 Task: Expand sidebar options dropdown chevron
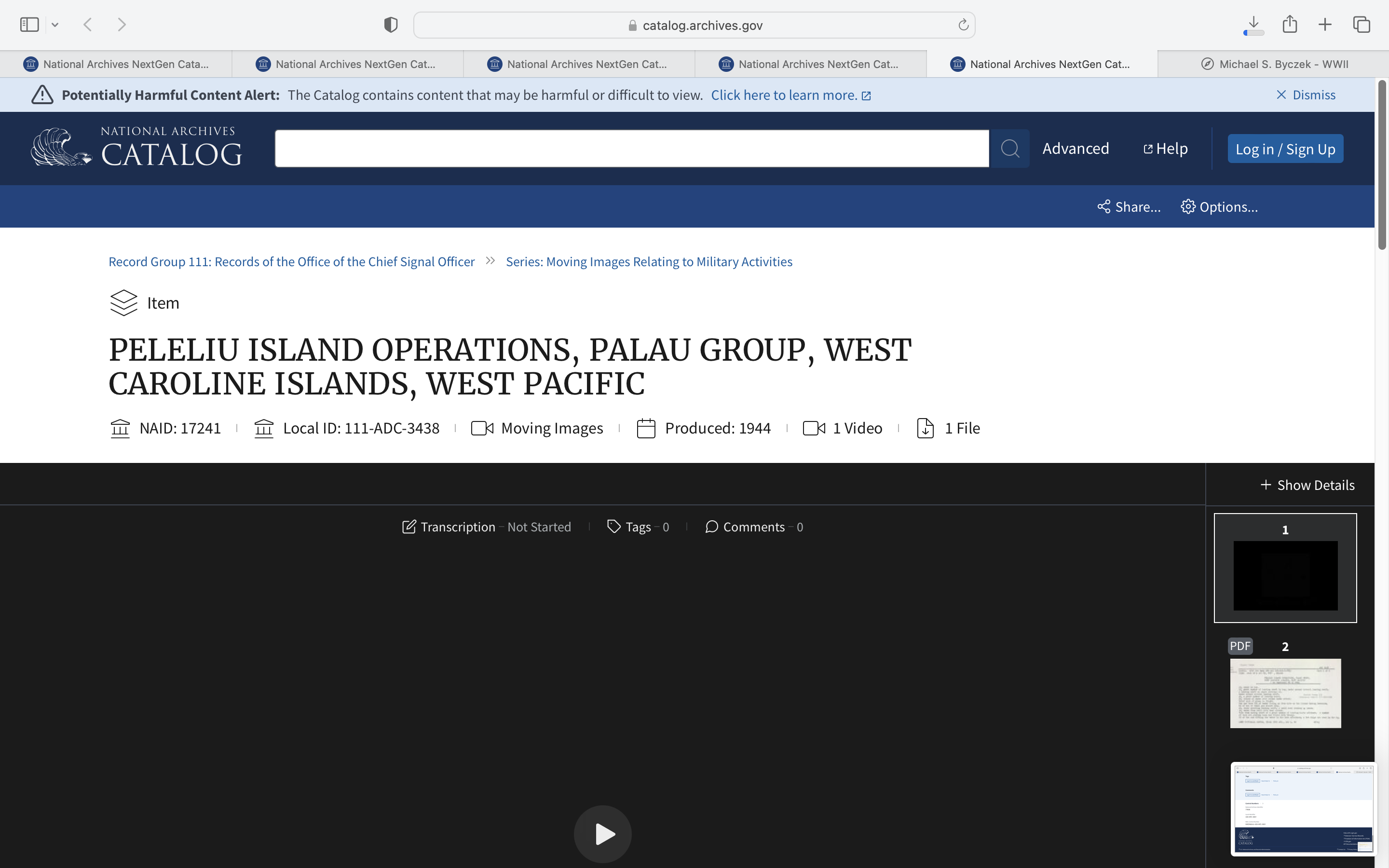click(55, 25)
